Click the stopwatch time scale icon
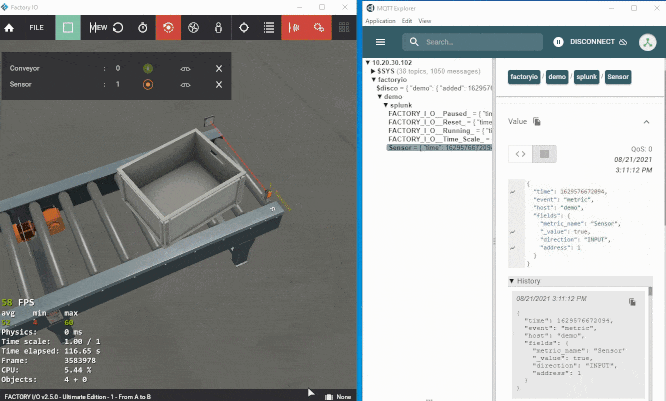 (x=143, y=28)
